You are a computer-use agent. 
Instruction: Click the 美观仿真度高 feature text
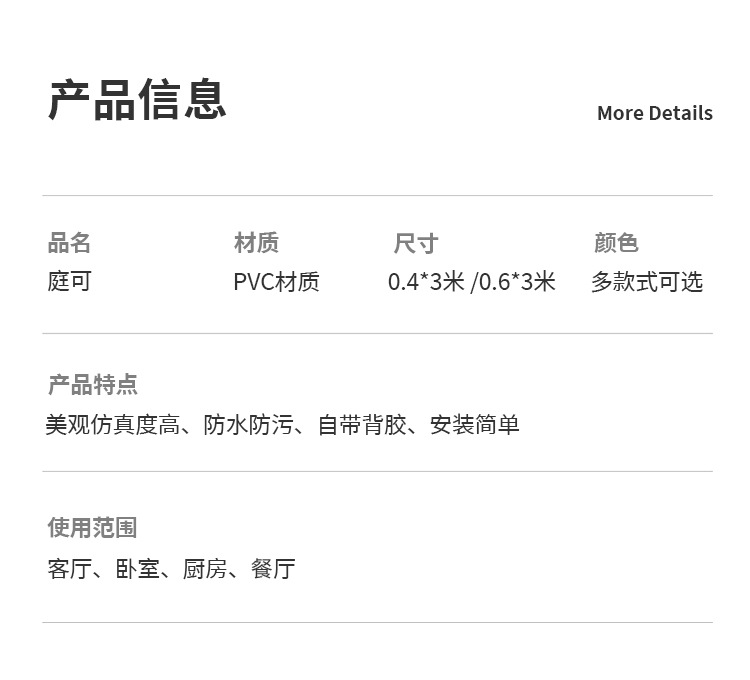[x=112, y=425]
